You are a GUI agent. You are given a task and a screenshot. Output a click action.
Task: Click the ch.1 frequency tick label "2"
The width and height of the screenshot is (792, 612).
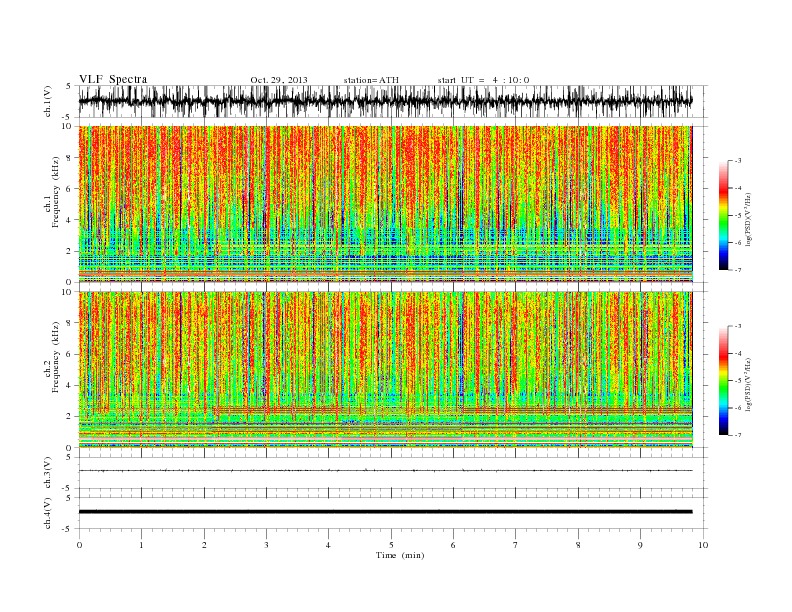pos(69,251)
